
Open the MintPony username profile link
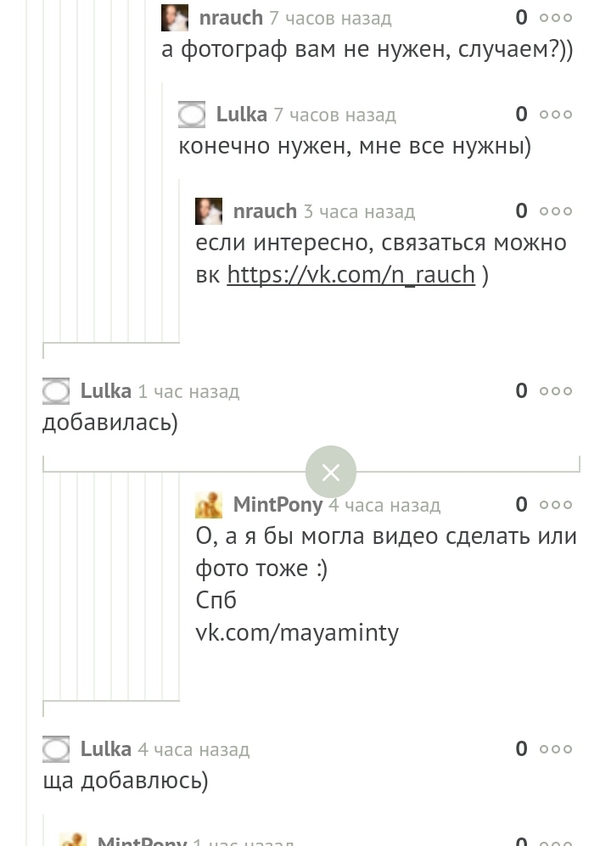pos(278,505)
